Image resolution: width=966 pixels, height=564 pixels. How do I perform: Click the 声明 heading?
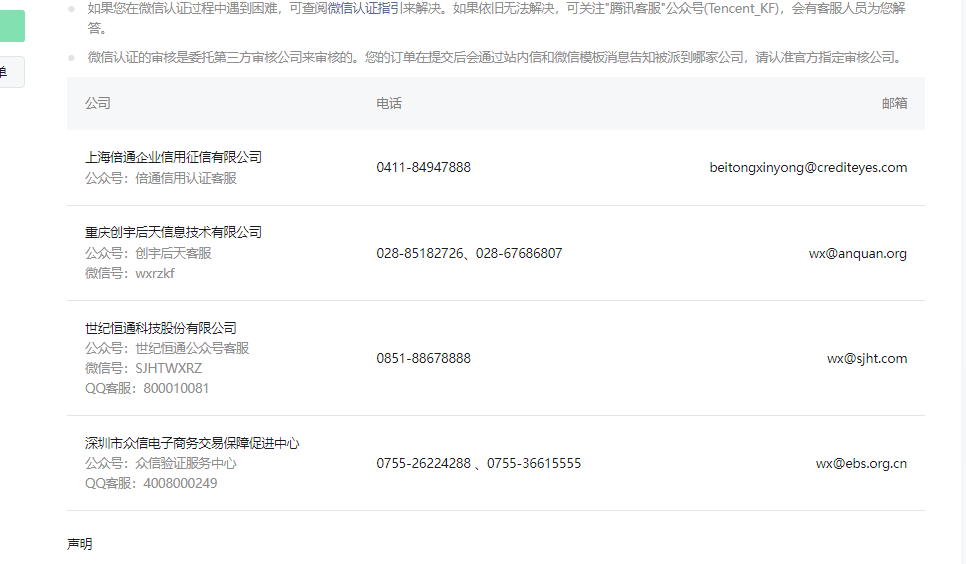pyautogui.click(x=79, y=544)
